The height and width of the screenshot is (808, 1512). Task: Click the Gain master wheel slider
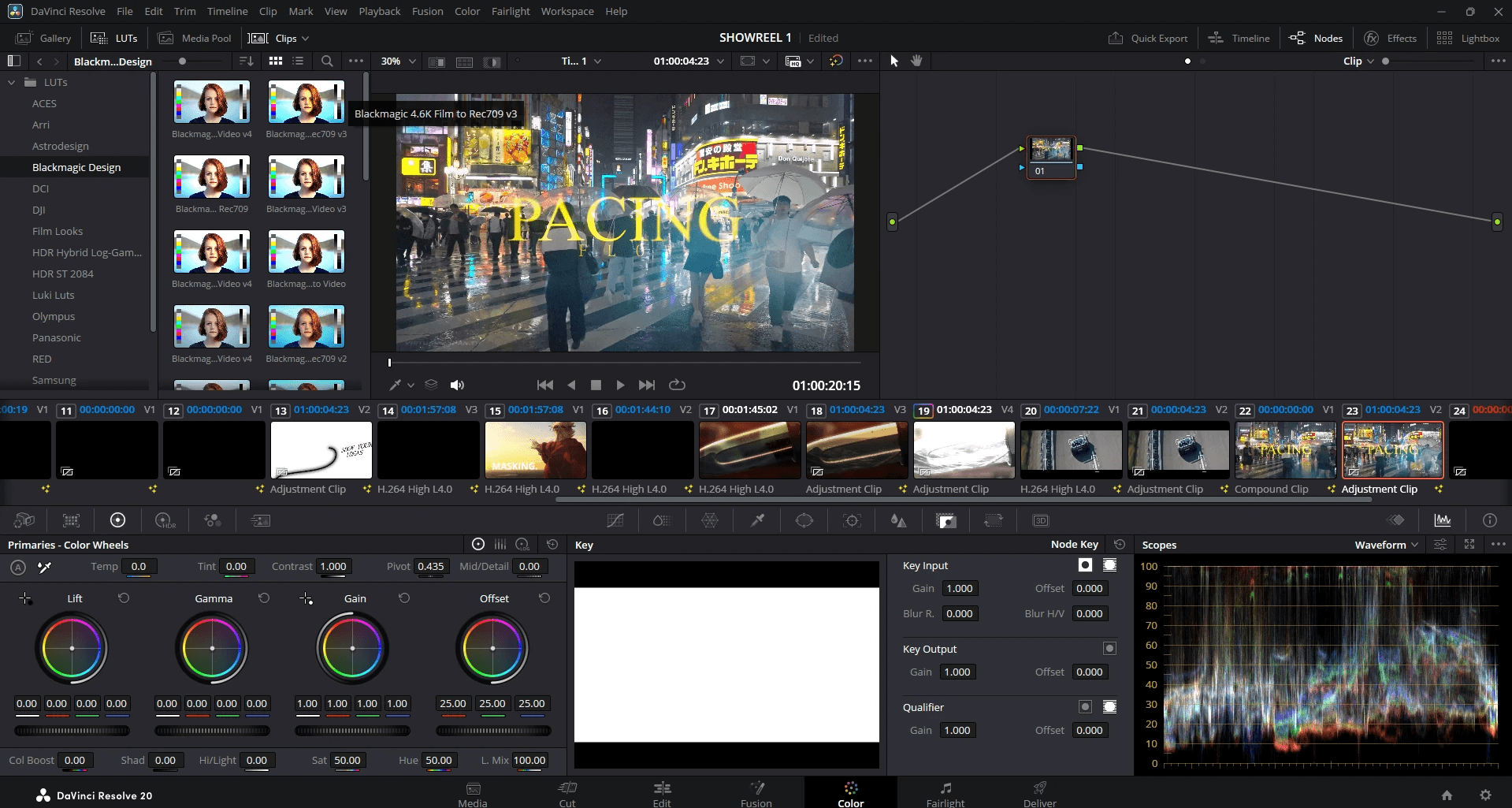point(352,731)
